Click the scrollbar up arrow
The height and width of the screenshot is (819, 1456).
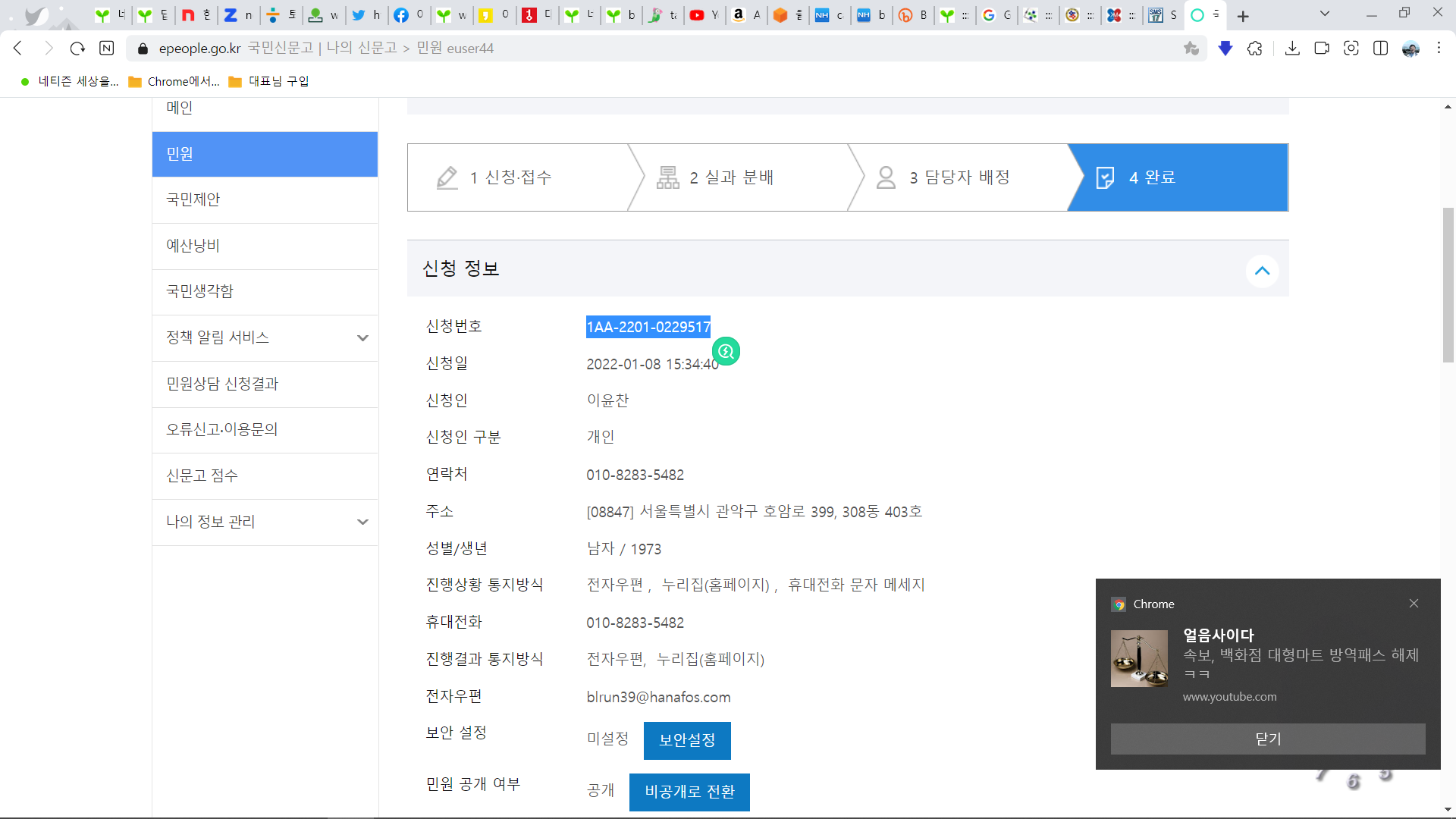1448,107
